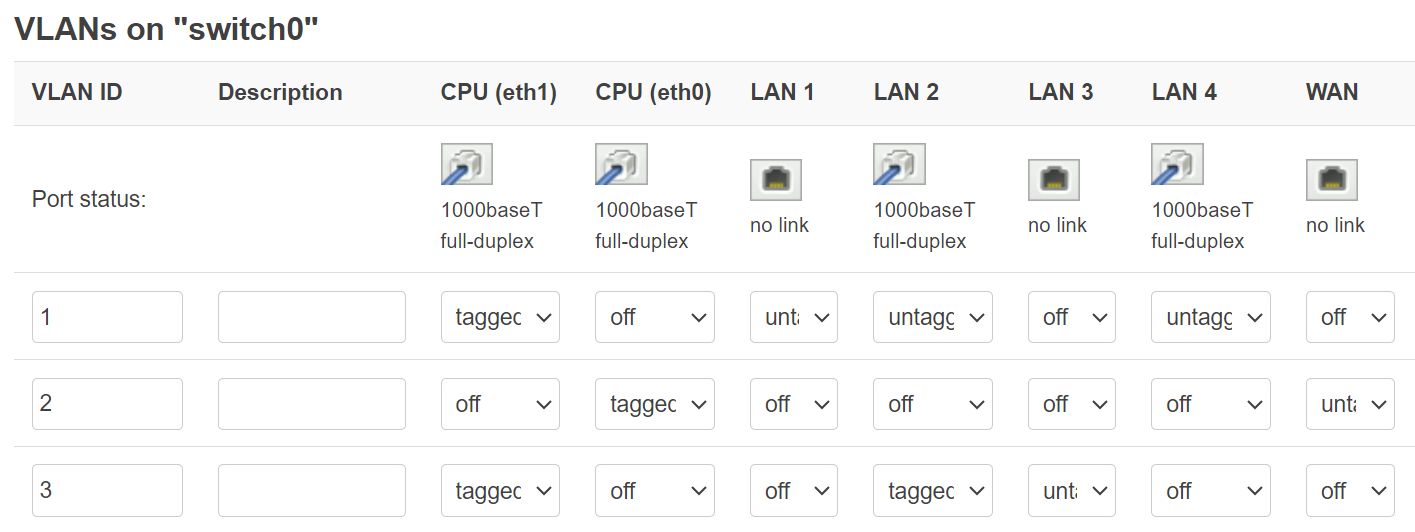The width and height of the screenshot is (1415, 532).
Task: Focus the Description field for VLAN 1
Action: tap(312, 317)
